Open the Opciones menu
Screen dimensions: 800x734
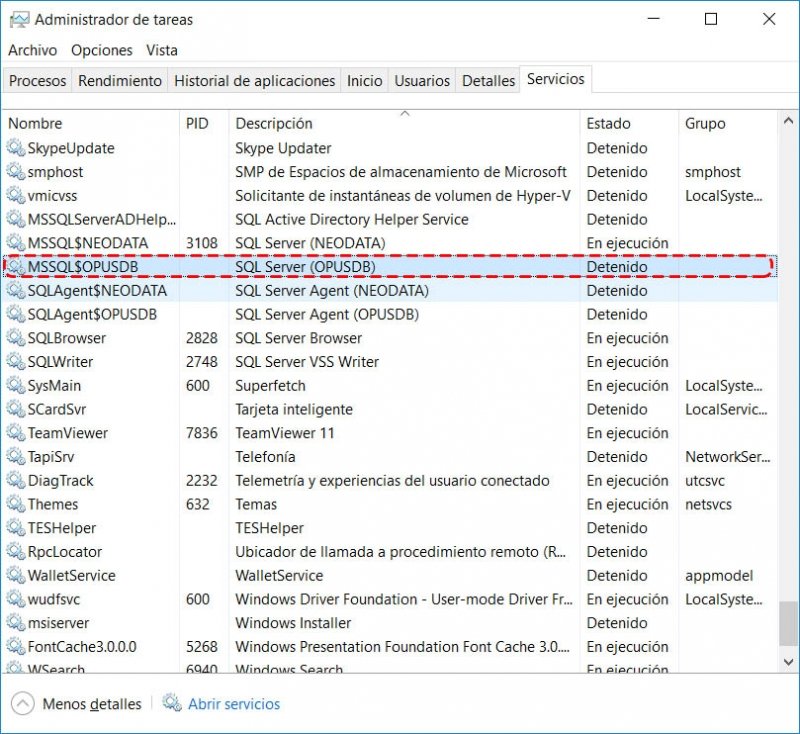point(102,50)
